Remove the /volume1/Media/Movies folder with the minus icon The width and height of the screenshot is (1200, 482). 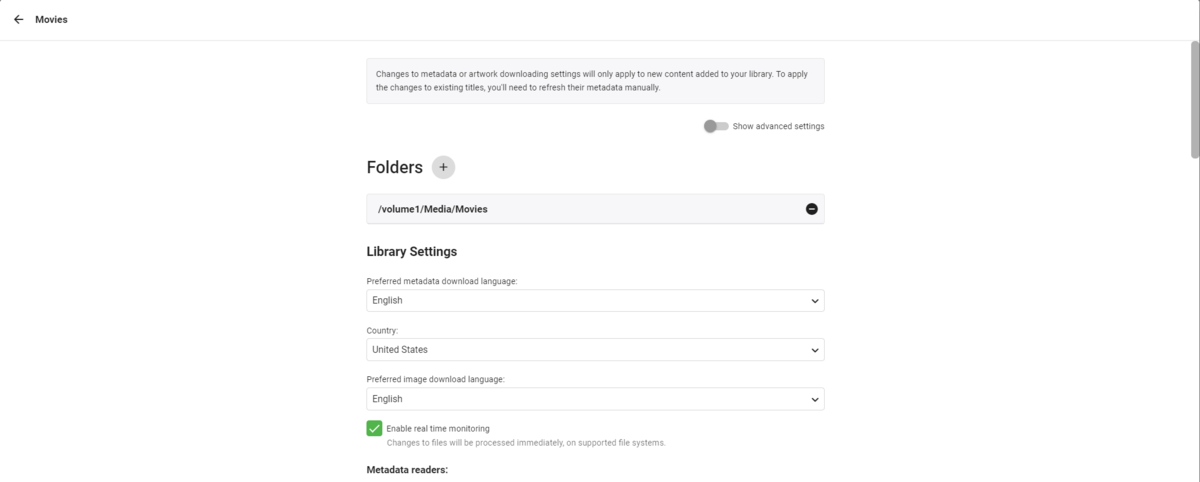pos(811,209)
